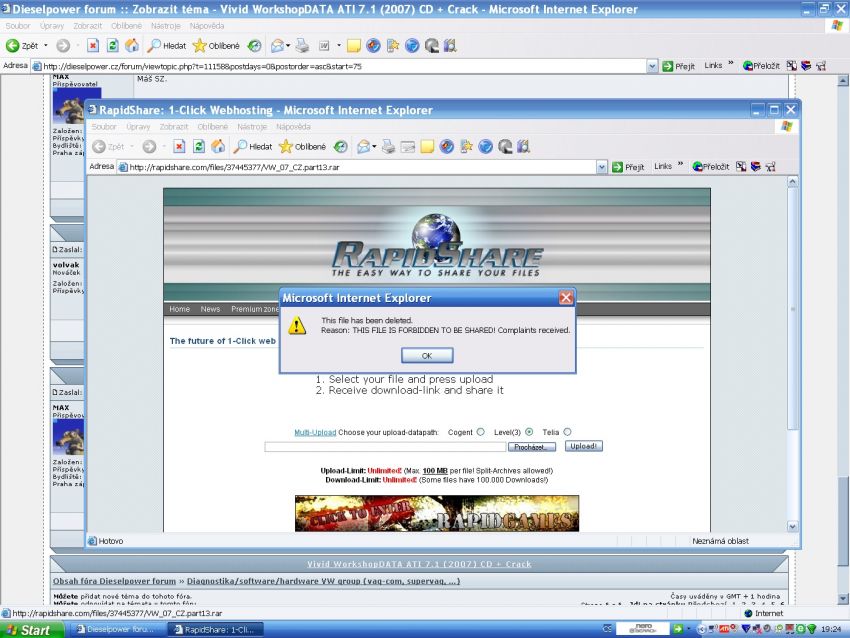The width and height of the screenshot is (850, 638).
Task: Click Zpět back button in Dieselpower window
Action: [x=22, y=46]
